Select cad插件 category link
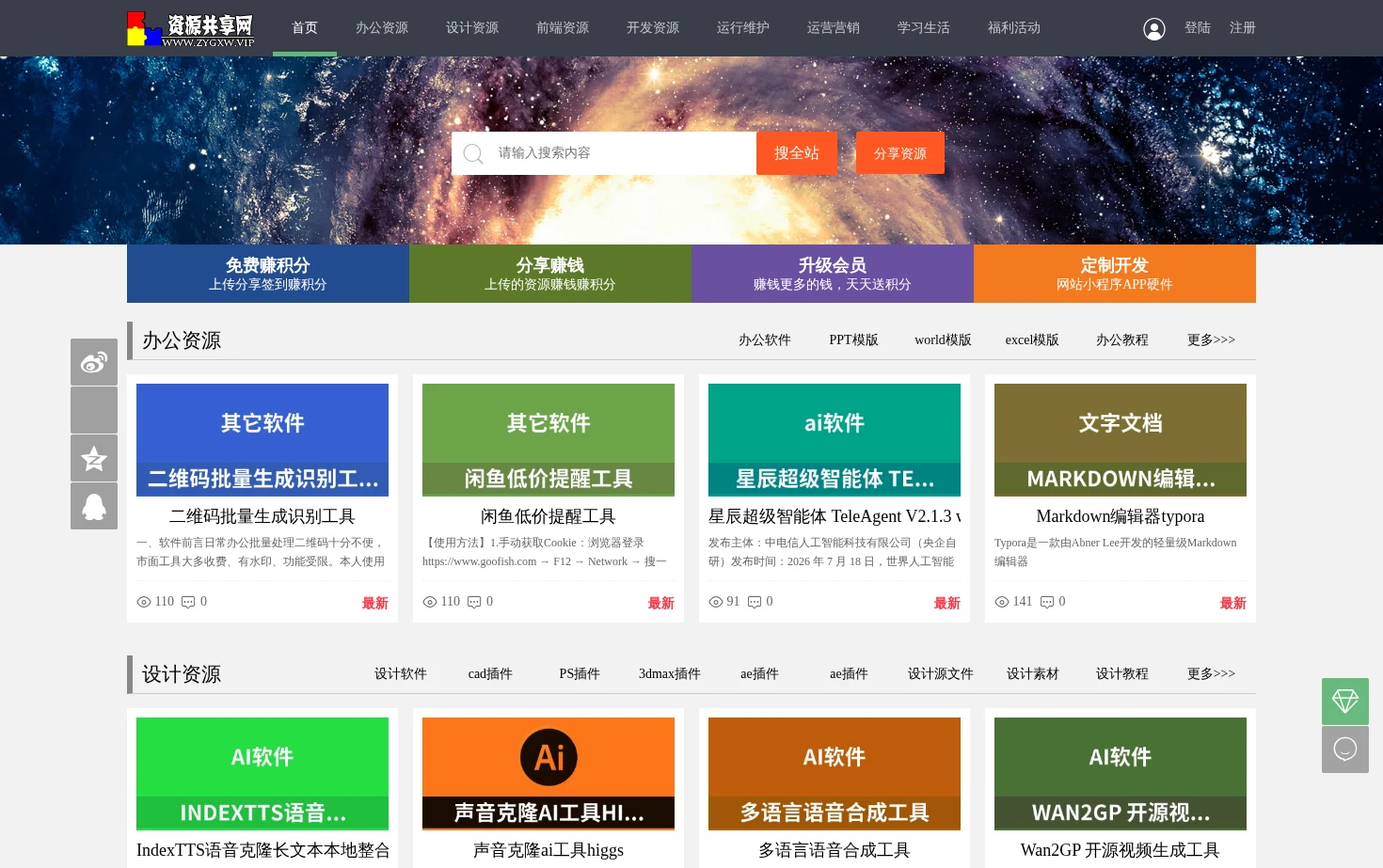Image resolution: width=1383 pixels, height=868 pixels. tap(490, 674)
